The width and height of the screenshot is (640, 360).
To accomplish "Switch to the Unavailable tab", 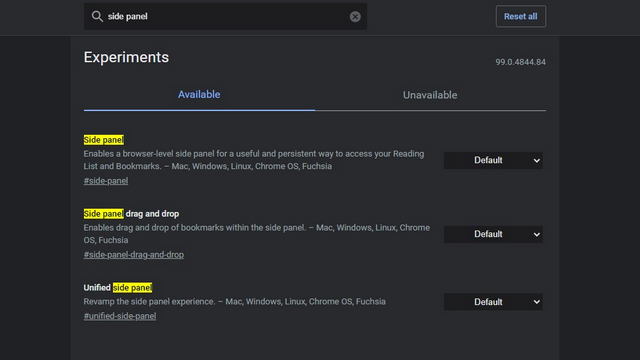I will click(430, 95).
